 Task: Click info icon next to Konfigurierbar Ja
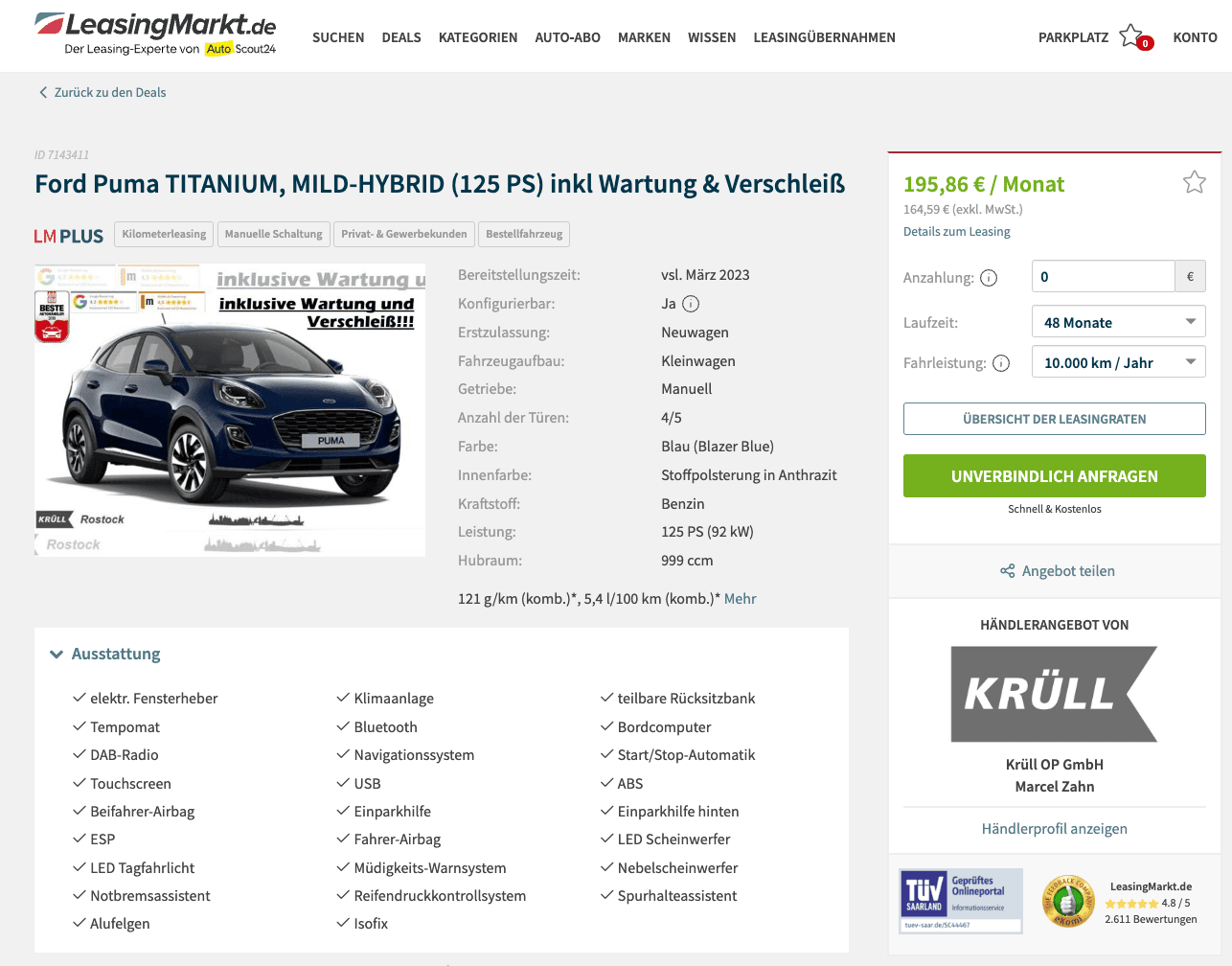691,304
